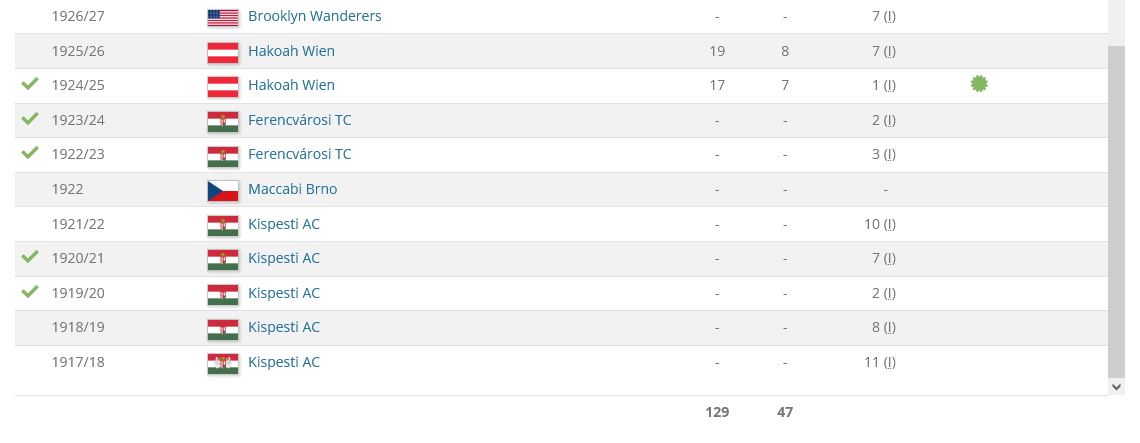Click the green checkmark for season 1919/20
The height and width of the screenshot is (443, 1140).
(30, 292)
